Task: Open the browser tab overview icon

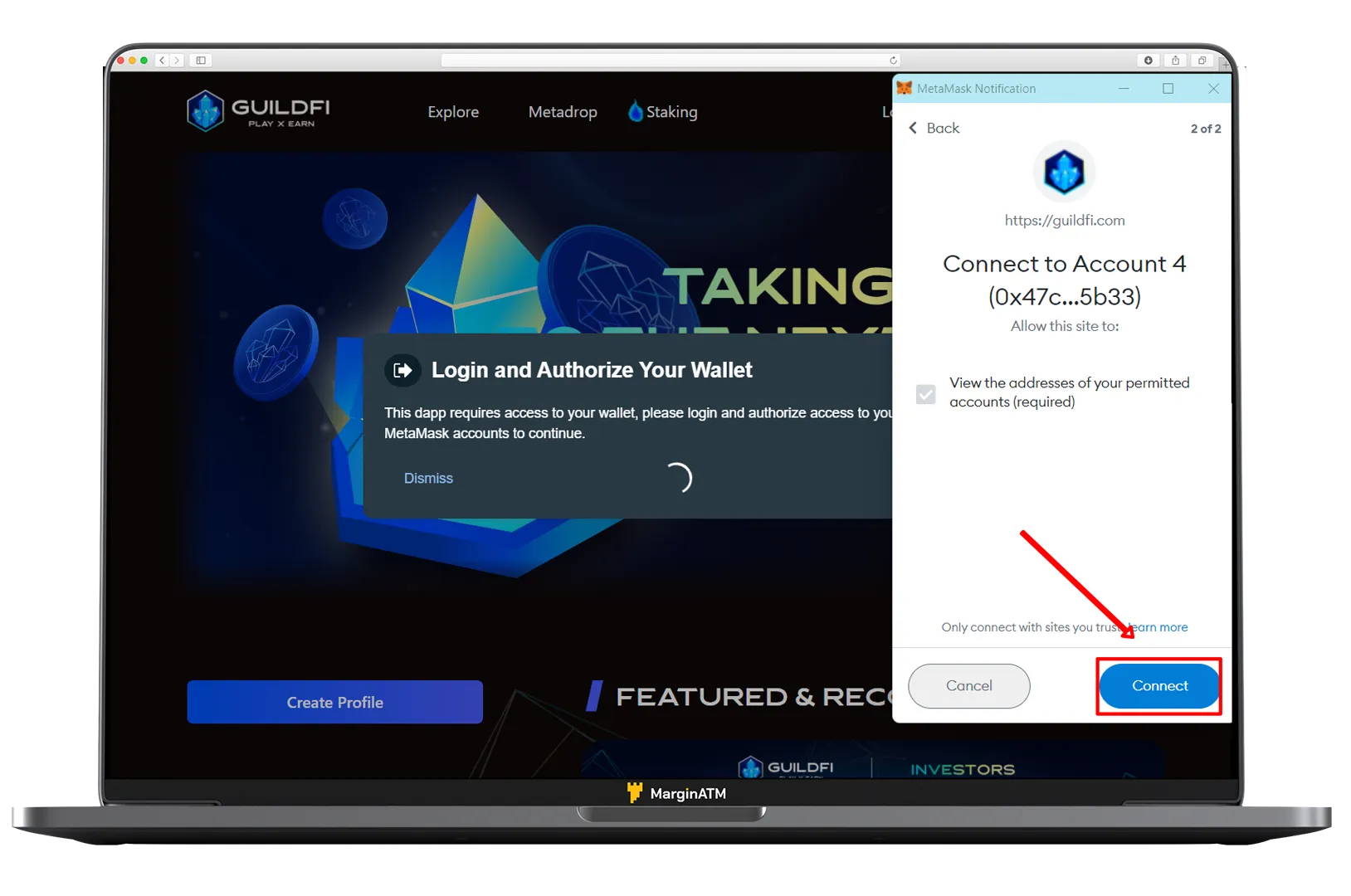Action: pyautogui.click(x=1202, y=61)
